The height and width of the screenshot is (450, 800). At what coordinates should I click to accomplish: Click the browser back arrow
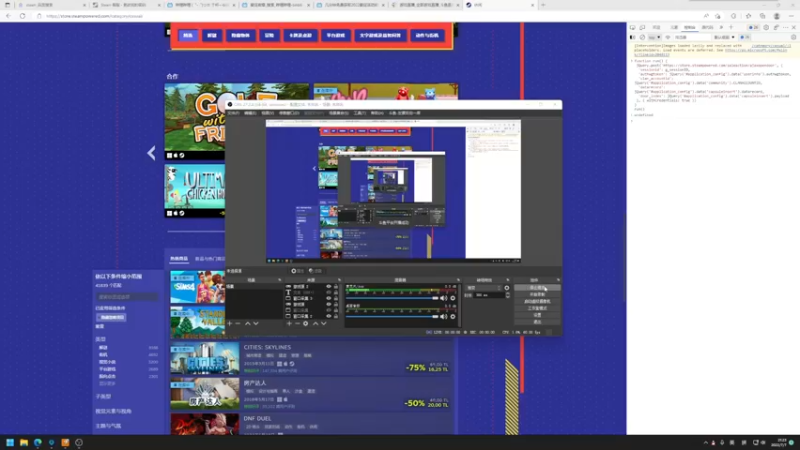pyautogui.click(x=9, y=16)
